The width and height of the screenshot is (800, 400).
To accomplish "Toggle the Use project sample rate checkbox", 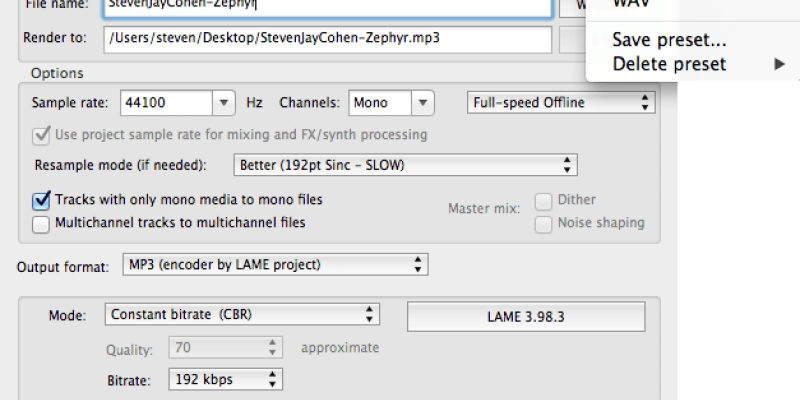I will pyautogui.click(x=42, y=134).
